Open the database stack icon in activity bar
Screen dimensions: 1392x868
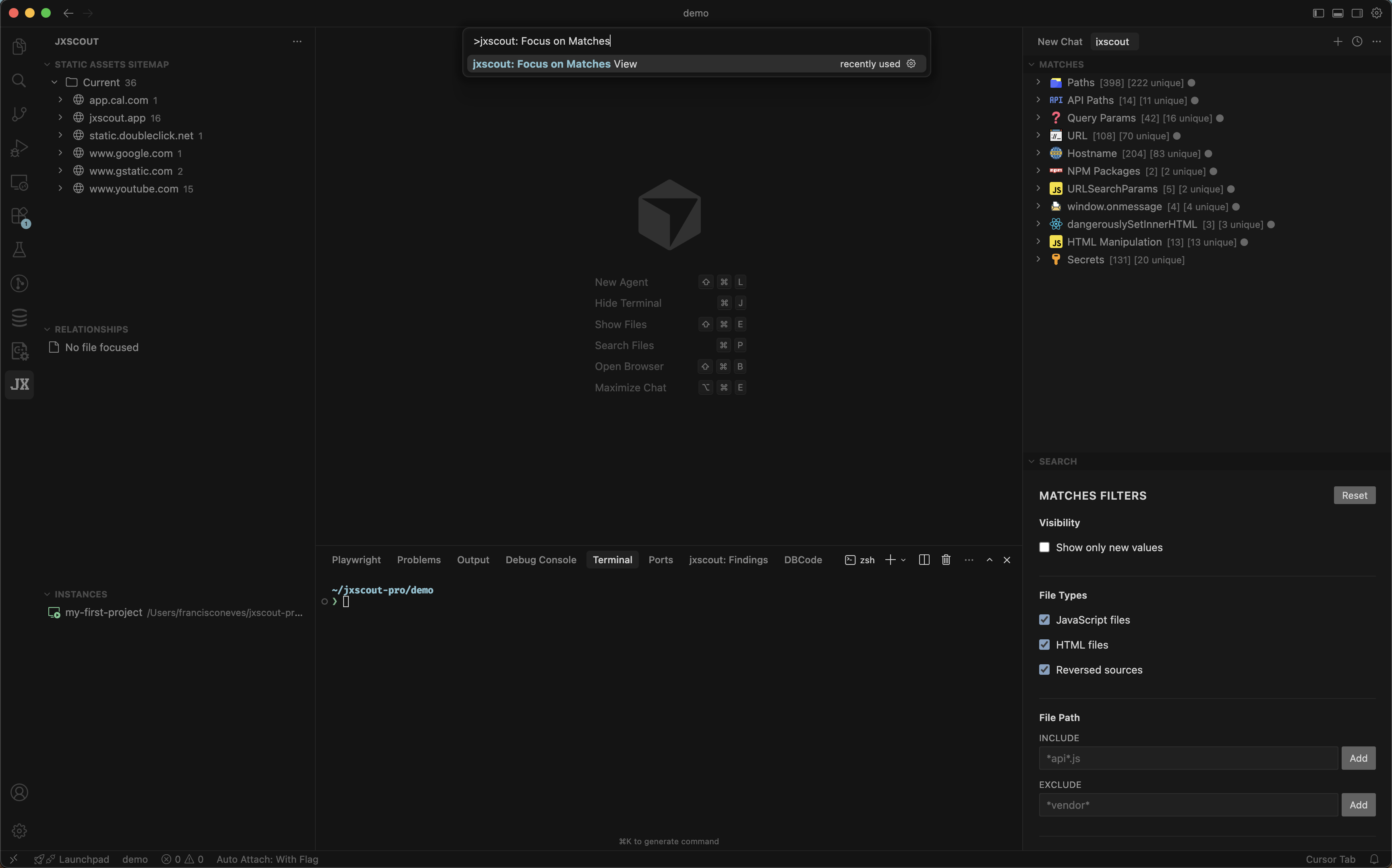[19, 318]
